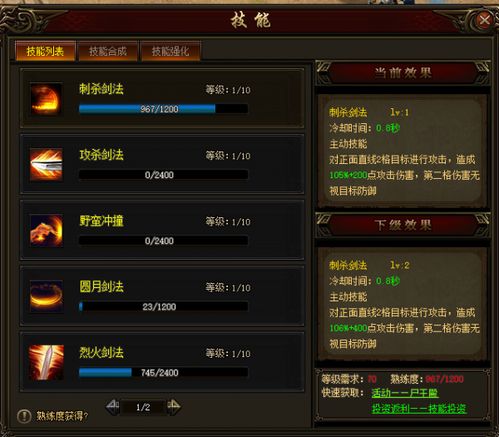Select the 野蛮冲撞 skill icon
The image size is (499, 437).
point(46,231)
